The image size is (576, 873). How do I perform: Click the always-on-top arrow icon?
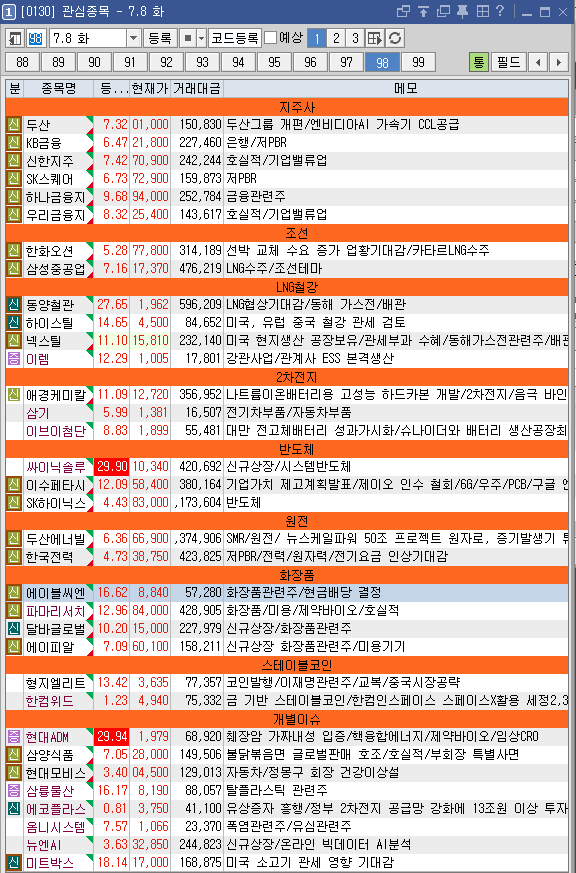(x=424, y=11)
